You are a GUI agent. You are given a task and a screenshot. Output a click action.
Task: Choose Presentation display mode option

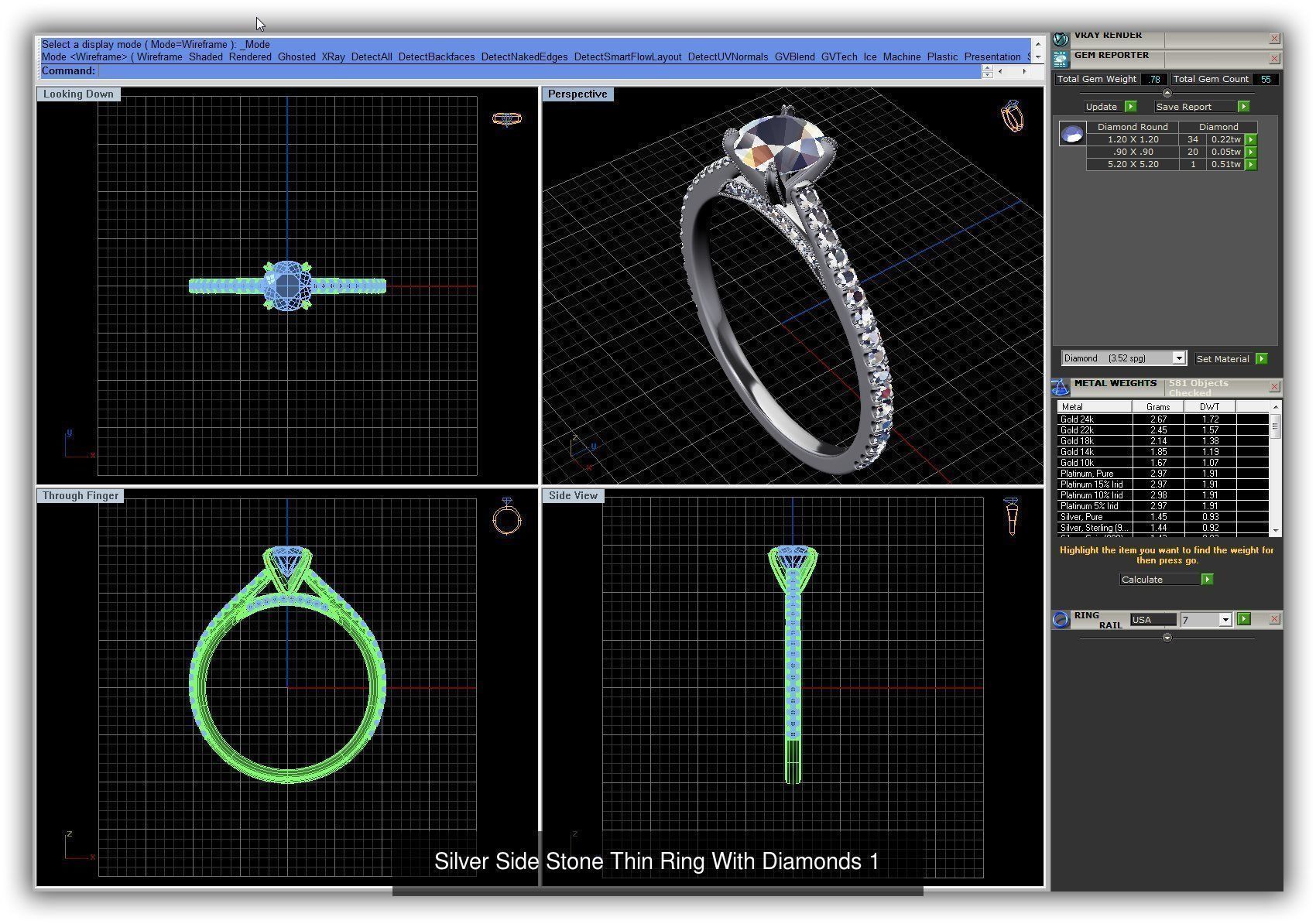pos(992,56)
